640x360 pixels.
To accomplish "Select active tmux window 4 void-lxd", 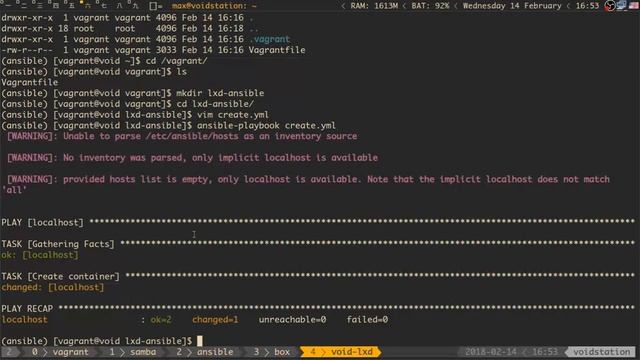I will (341, 352).
